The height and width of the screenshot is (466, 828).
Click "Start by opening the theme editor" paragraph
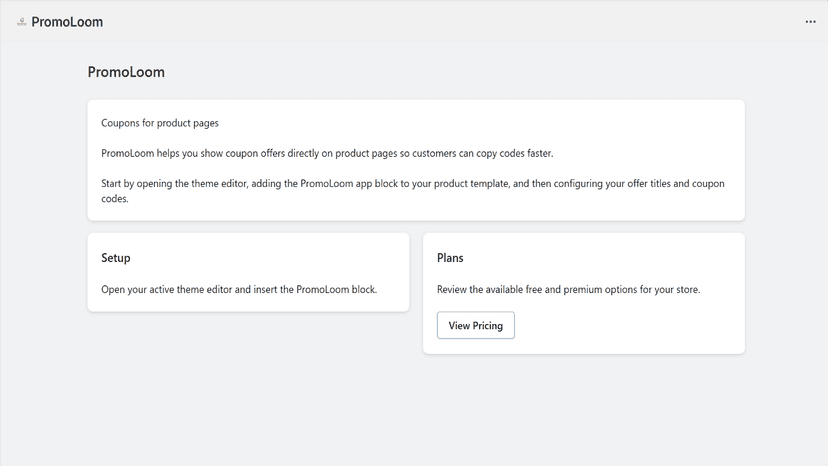tap(413, 191)
